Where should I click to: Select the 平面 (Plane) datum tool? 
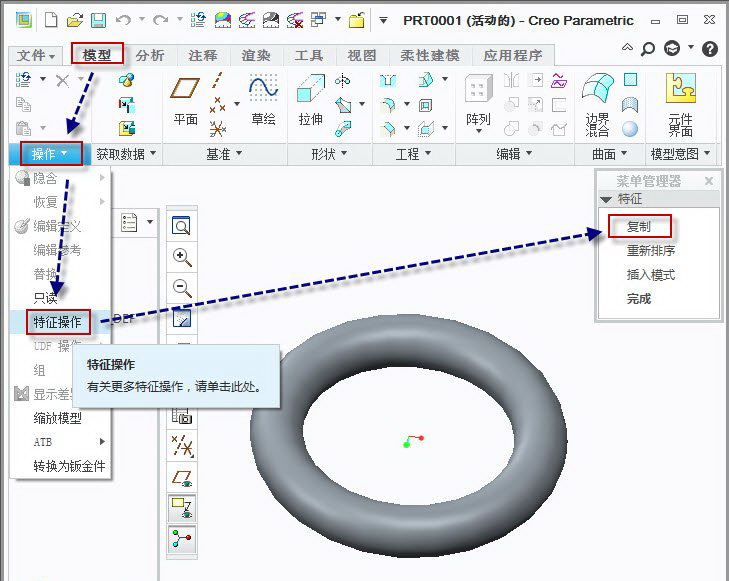185,101
